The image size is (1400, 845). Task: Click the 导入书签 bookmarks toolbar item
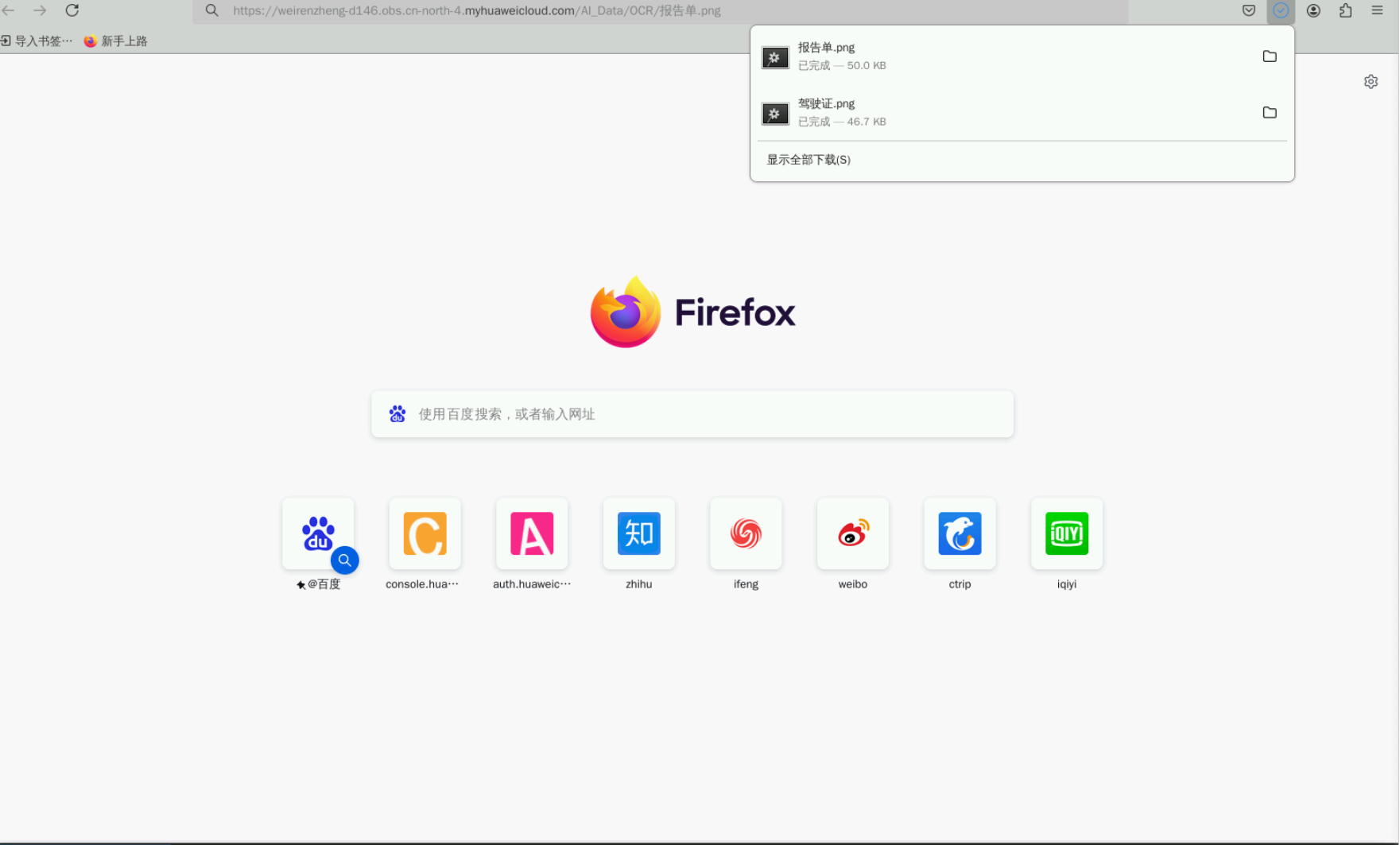[x=36, y=40]
